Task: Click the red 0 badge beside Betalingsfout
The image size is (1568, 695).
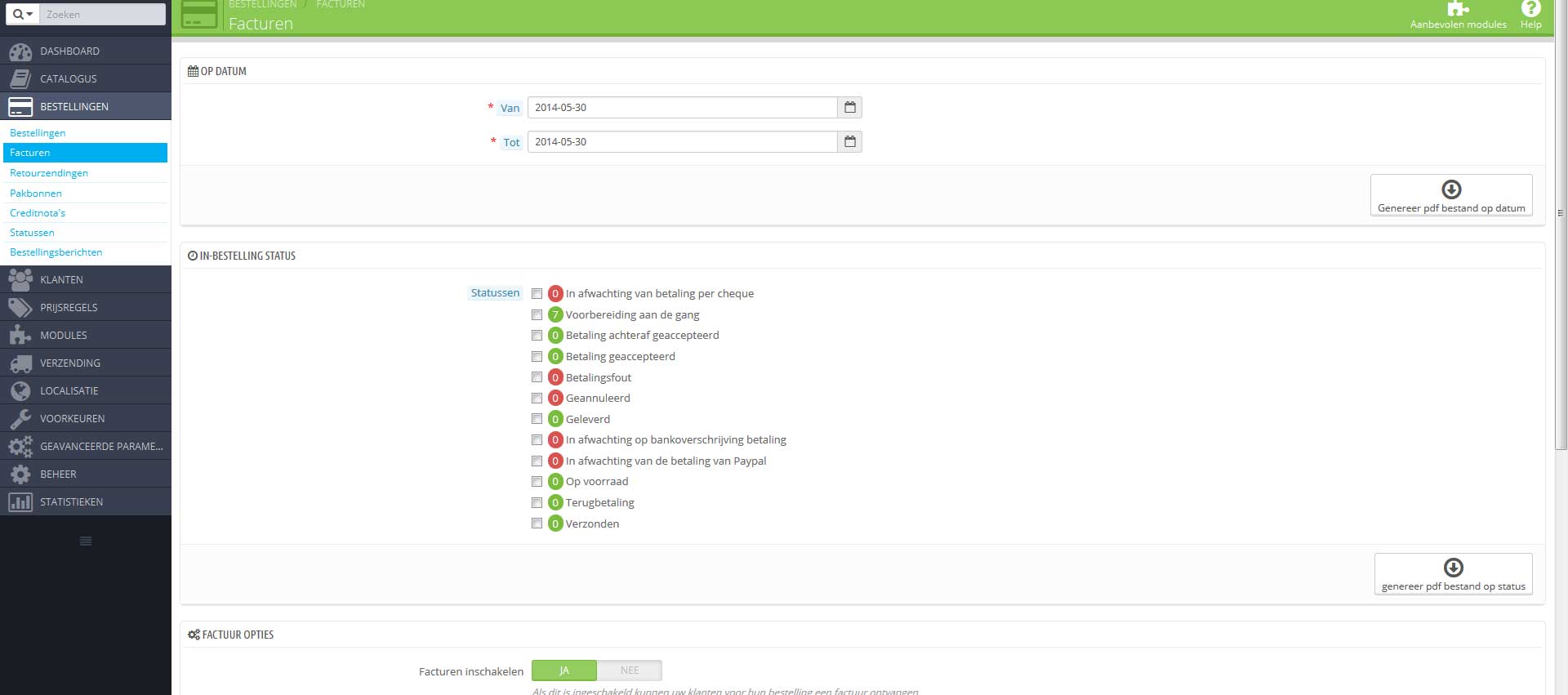Action: click(555, 377)
